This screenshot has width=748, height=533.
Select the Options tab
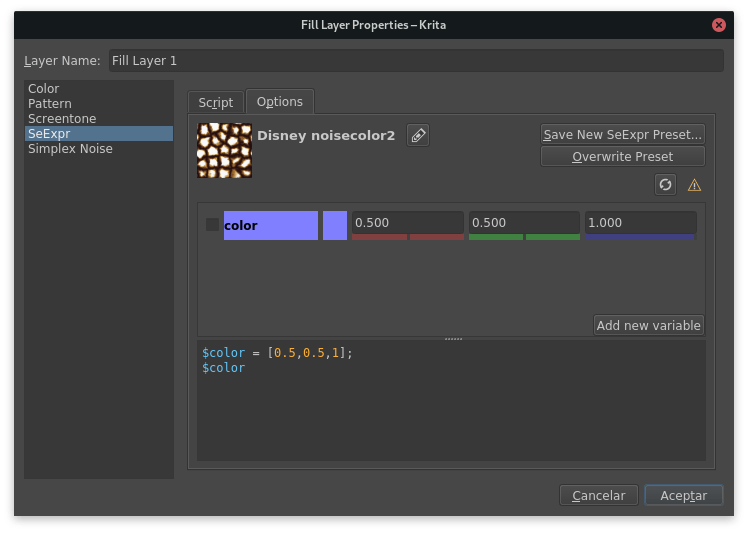(x=280, y=101)
